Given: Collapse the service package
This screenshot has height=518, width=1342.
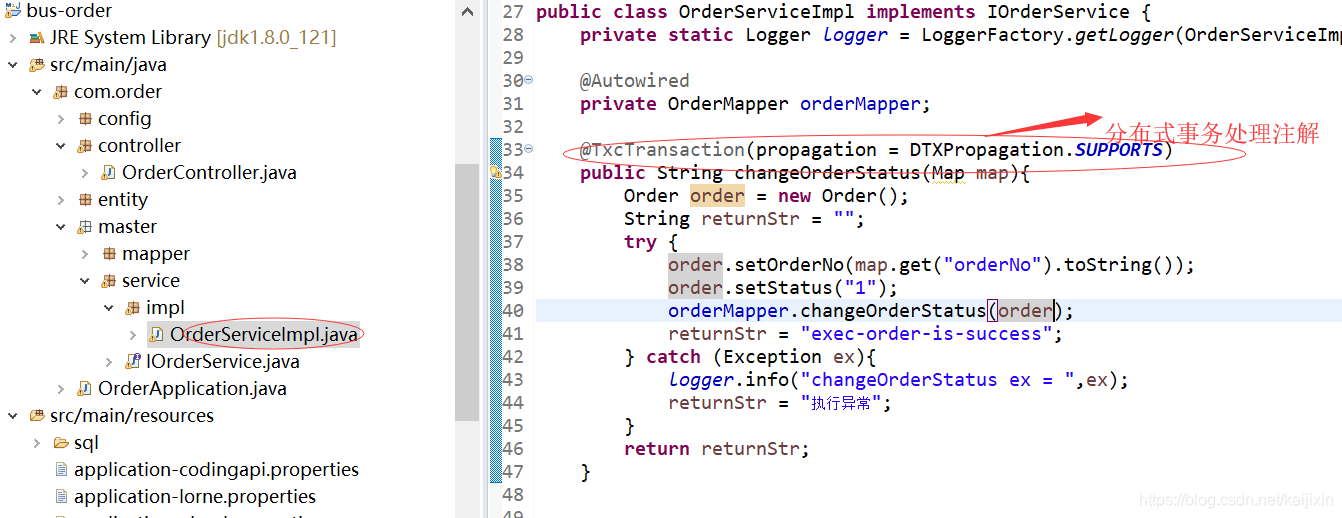Looking at the screenshot, I should 84,281.
